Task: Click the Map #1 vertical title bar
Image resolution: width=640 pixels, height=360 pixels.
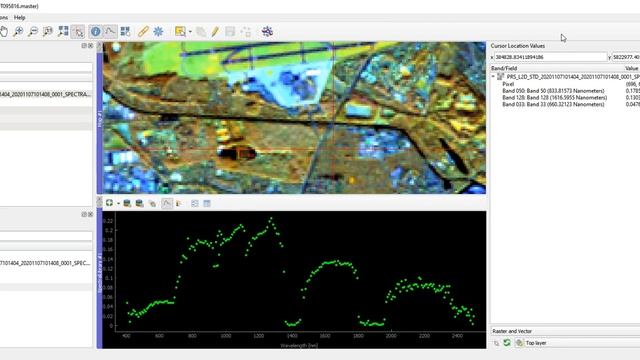Action: [100, 118]
